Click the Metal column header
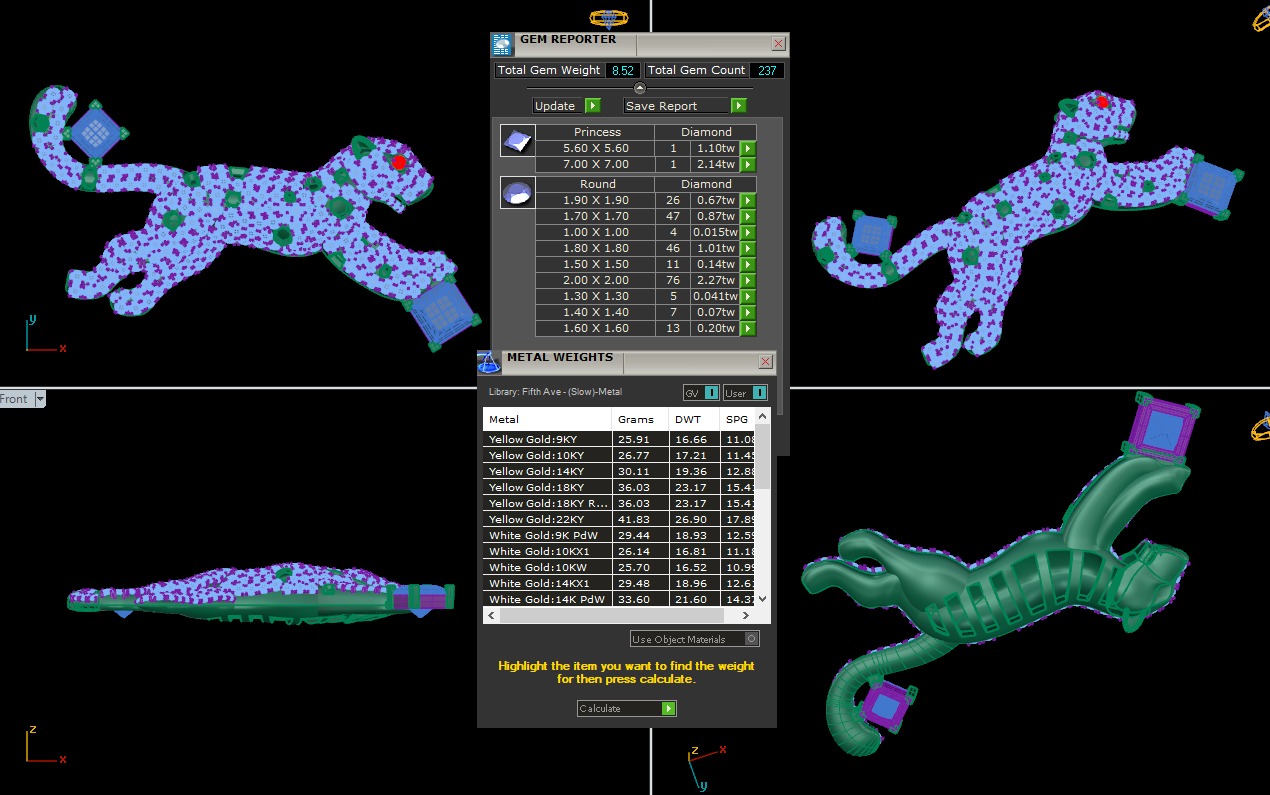 547,419
